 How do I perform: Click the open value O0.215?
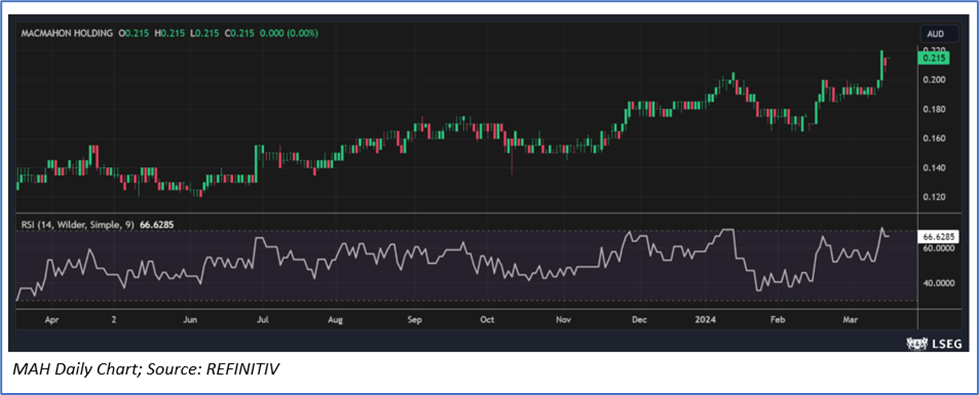point(134,33)
